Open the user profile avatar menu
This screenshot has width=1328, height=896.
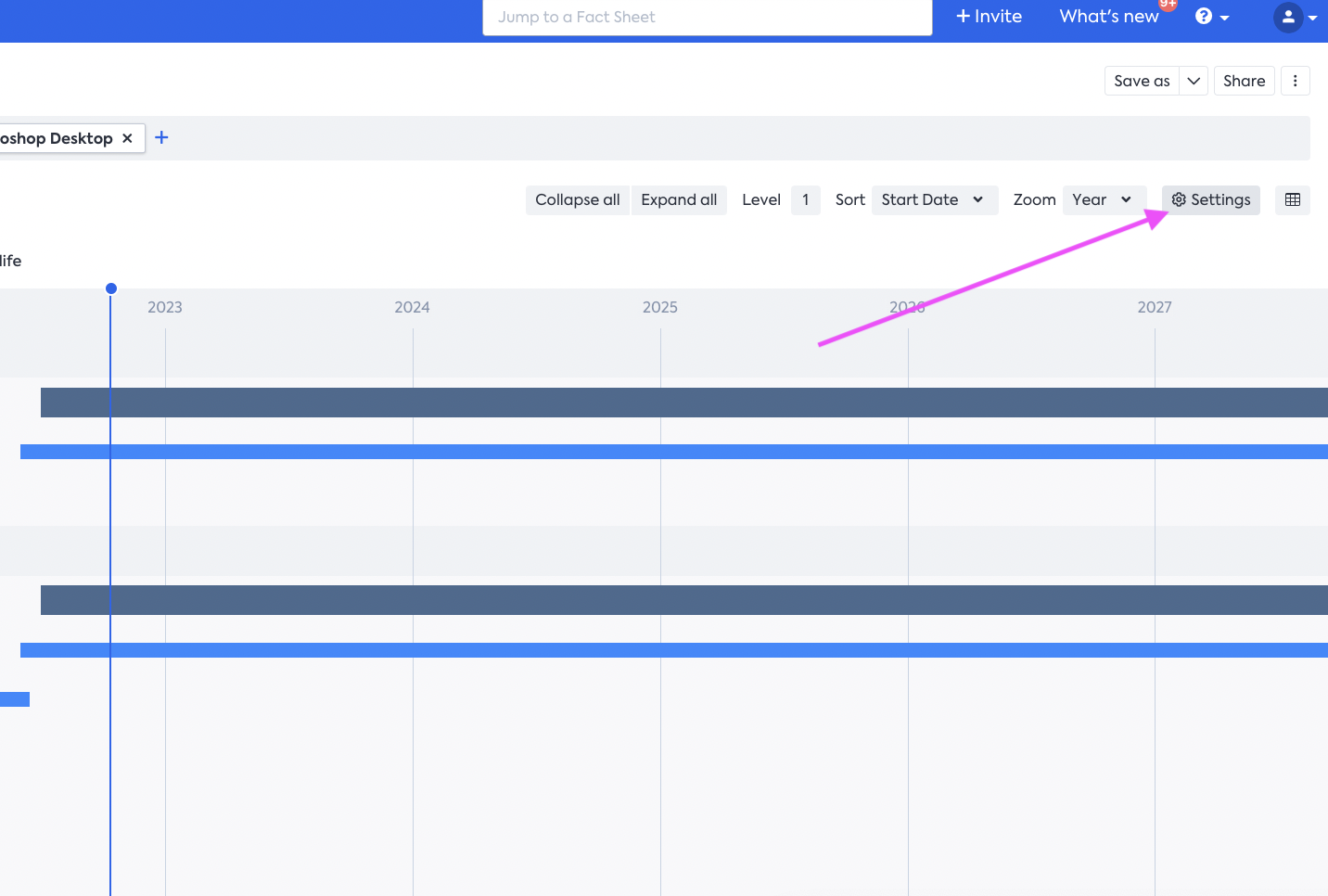(1296, 17)
